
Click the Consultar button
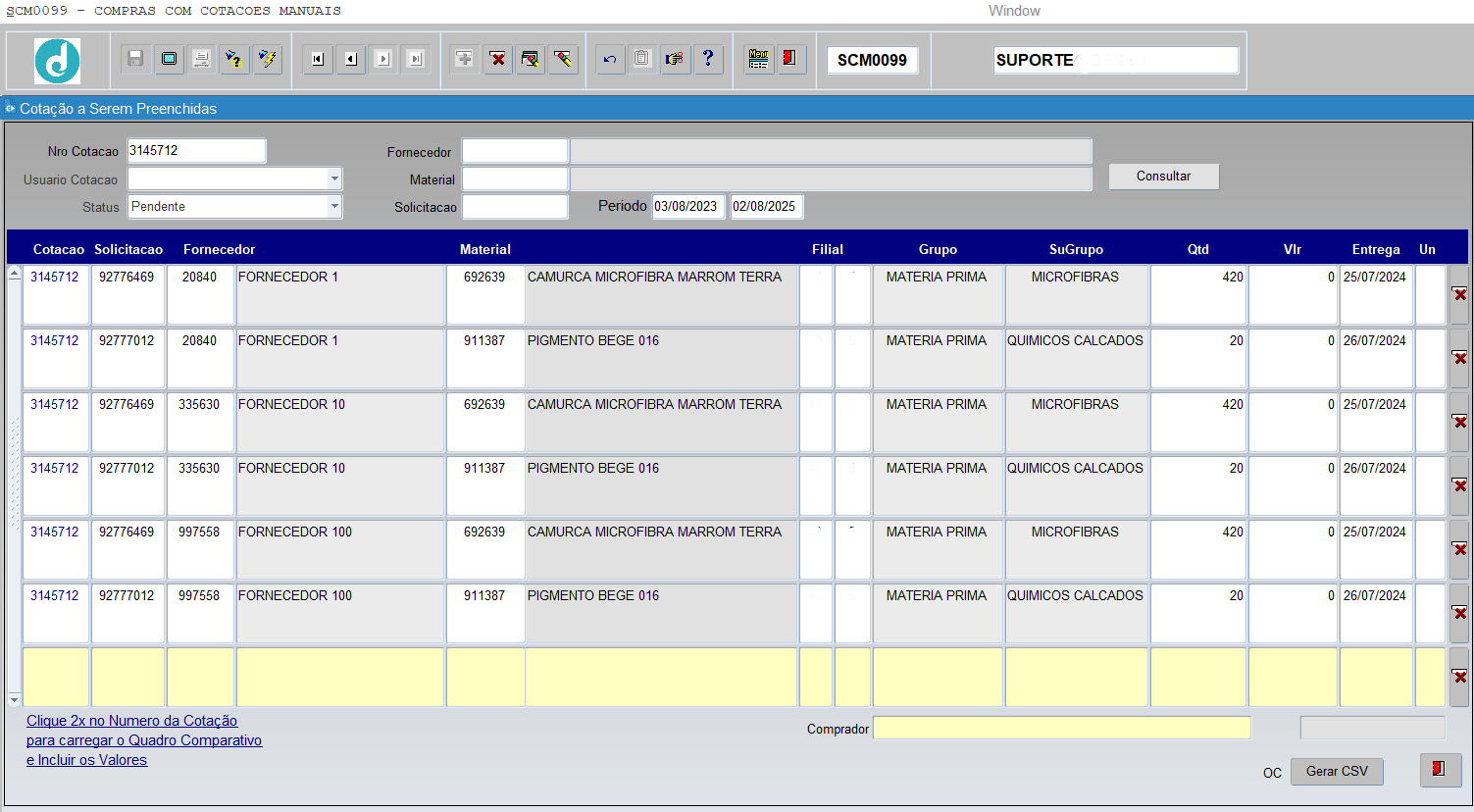tap(1164, 177)
